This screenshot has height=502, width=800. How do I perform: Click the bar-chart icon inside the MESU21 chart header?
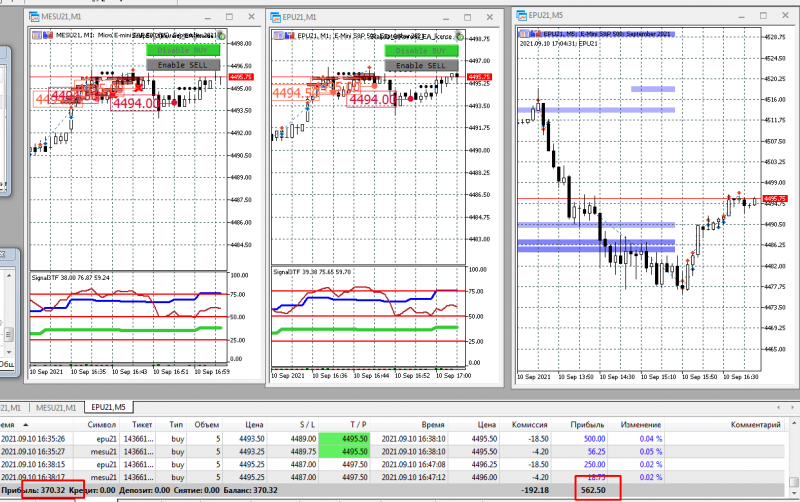pos(48,35)
